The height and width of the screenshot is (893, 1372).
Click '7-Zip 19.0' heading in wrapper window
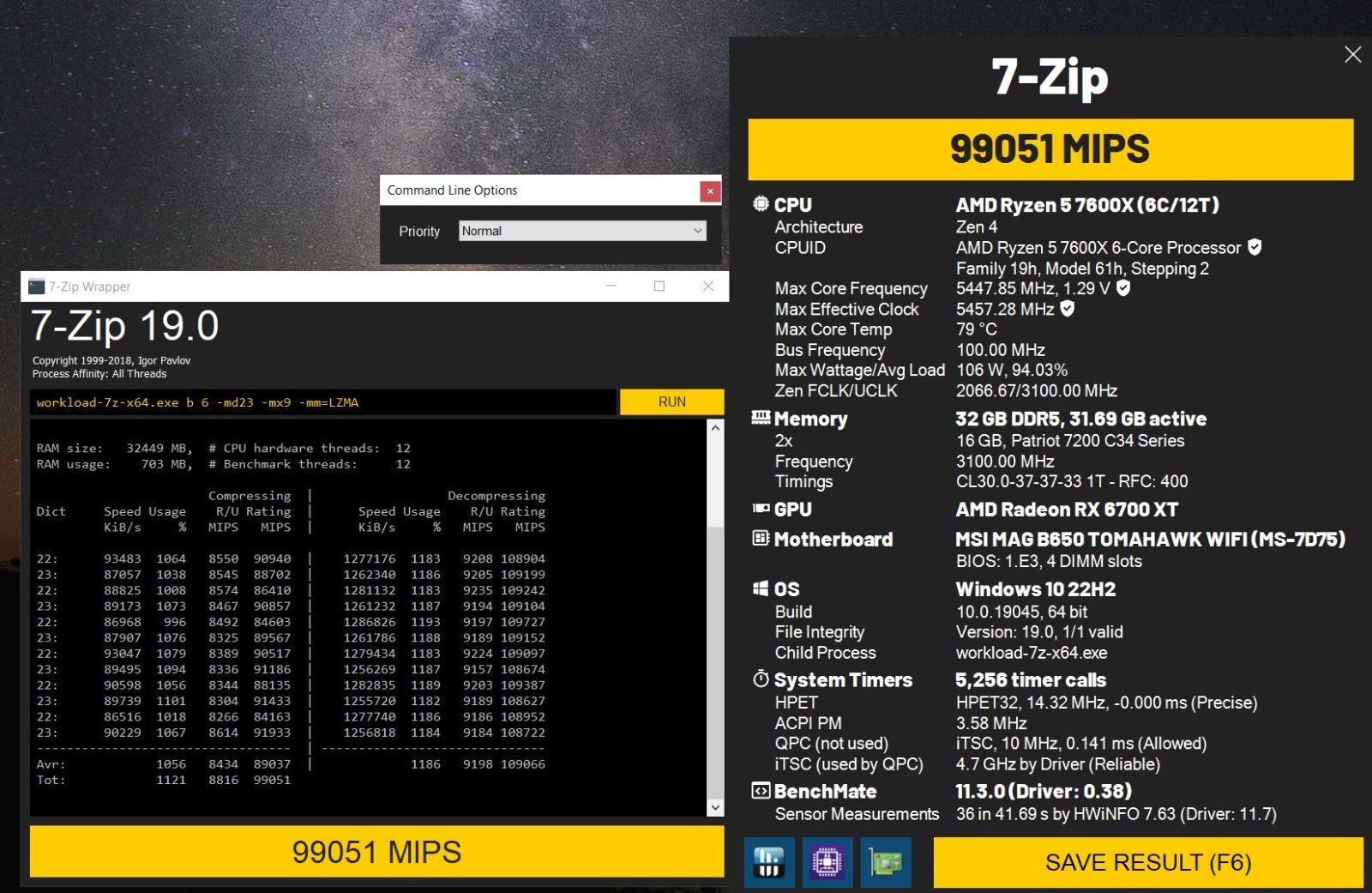click(125, 326)
